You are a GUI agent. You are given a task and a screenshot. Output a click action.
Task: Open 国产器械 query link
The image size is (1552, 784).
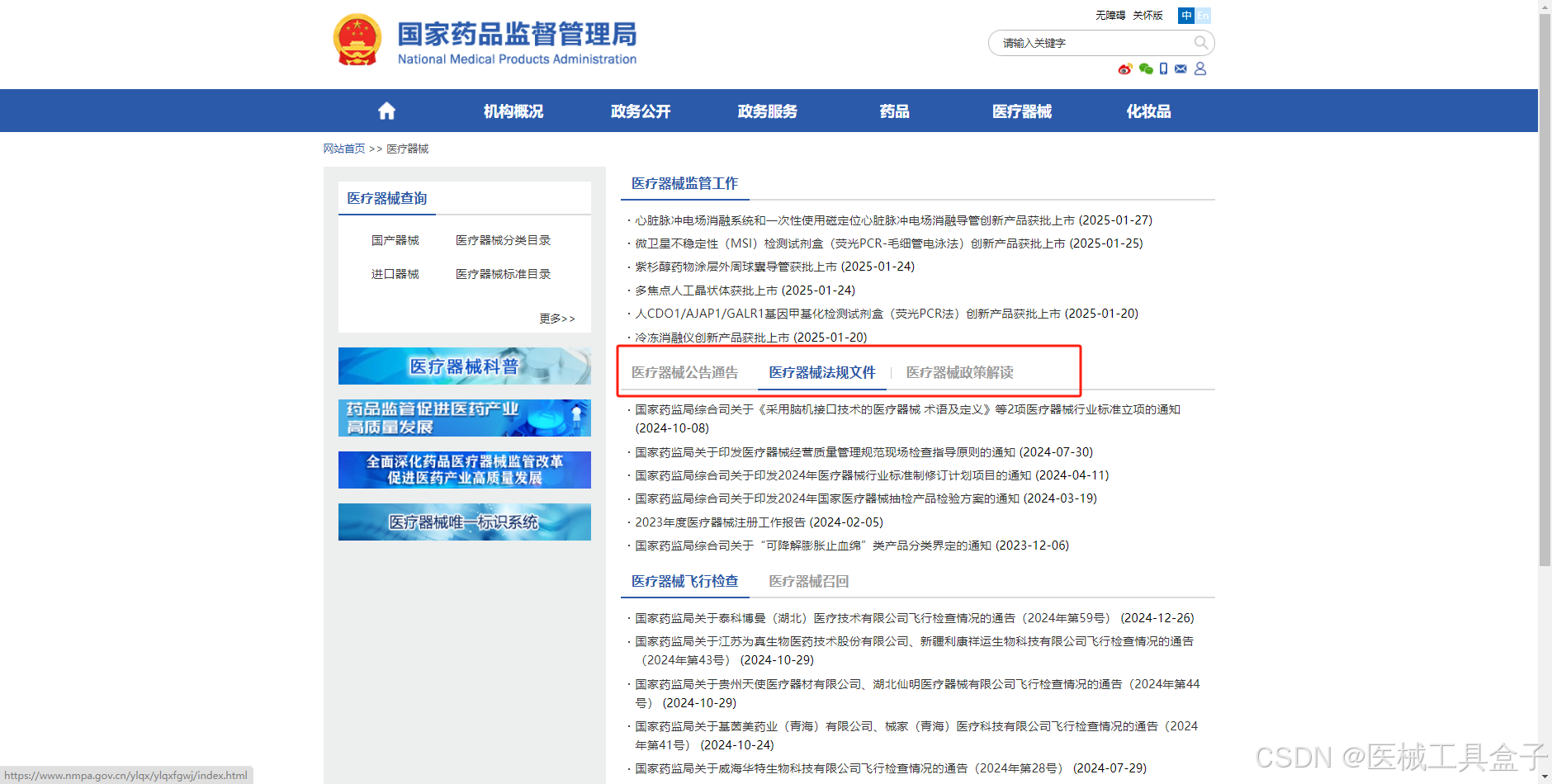coord(395,240)
